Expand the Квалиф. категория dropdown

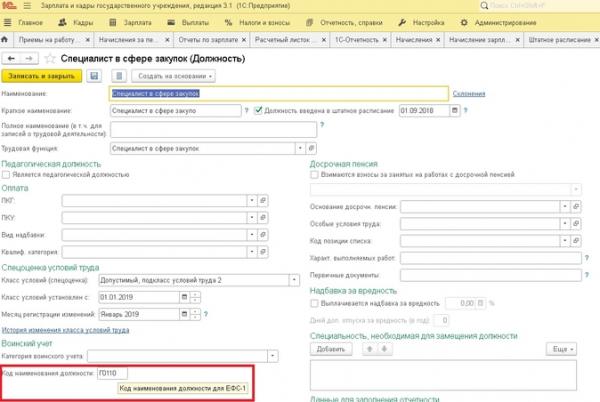click(x=251, y=252)
